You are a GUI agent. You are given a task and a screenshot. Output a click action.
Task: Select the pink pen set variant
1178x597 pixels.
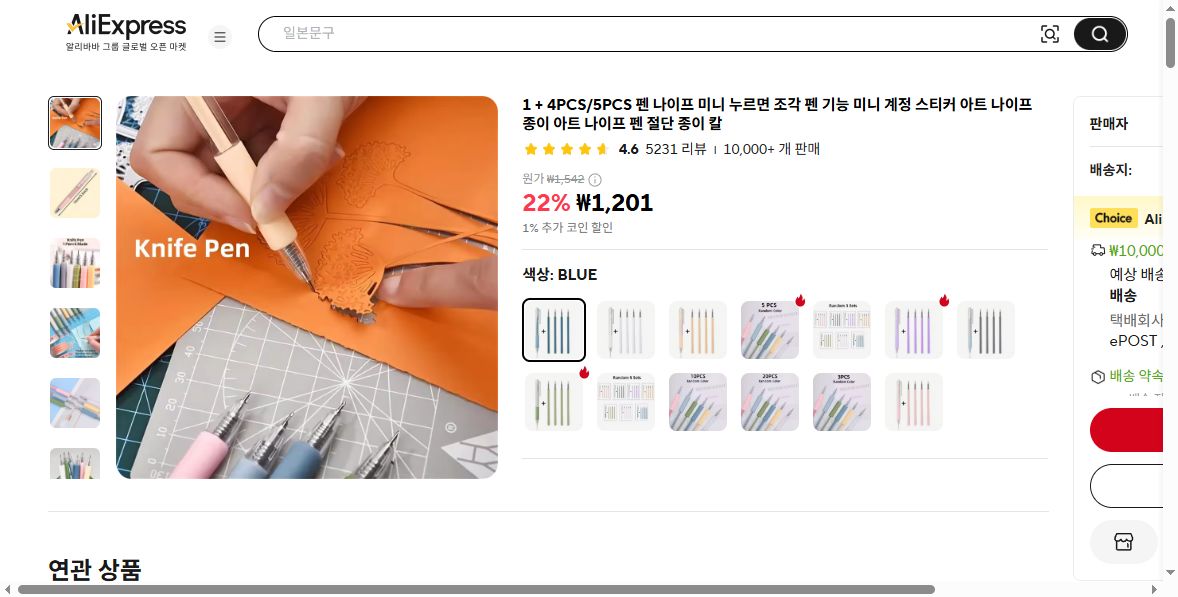pyautogui.click(x=914, y=402)
